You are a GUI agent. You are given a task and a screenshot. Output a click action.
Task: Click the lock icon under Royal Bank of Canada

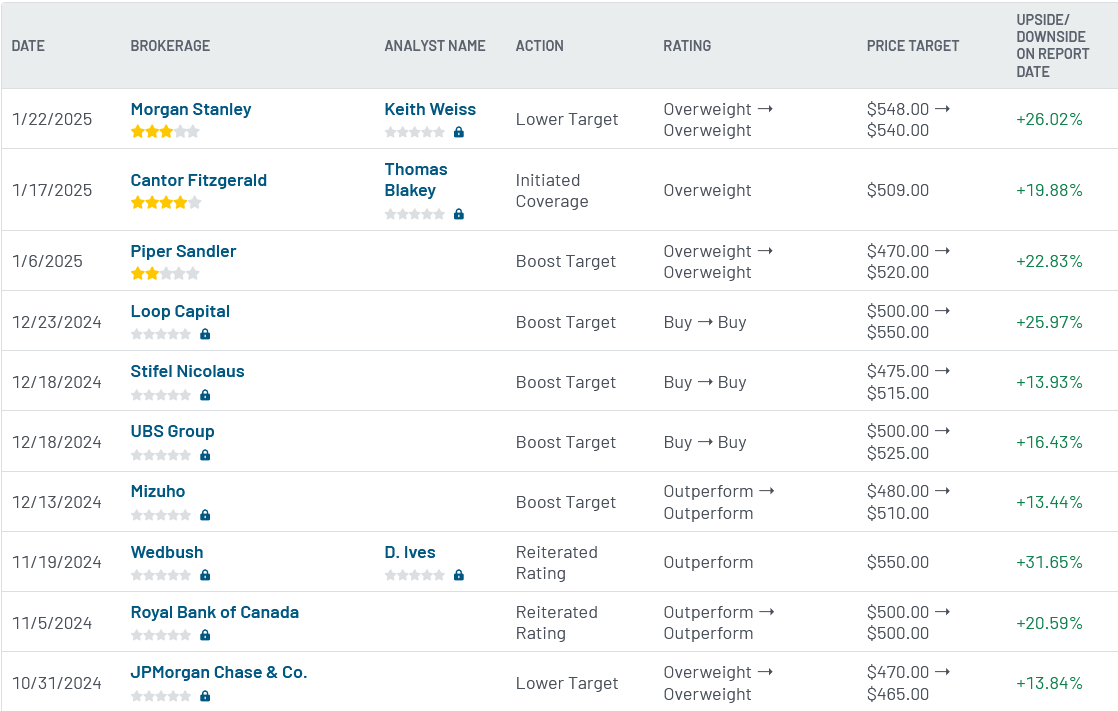click(205, 635)
